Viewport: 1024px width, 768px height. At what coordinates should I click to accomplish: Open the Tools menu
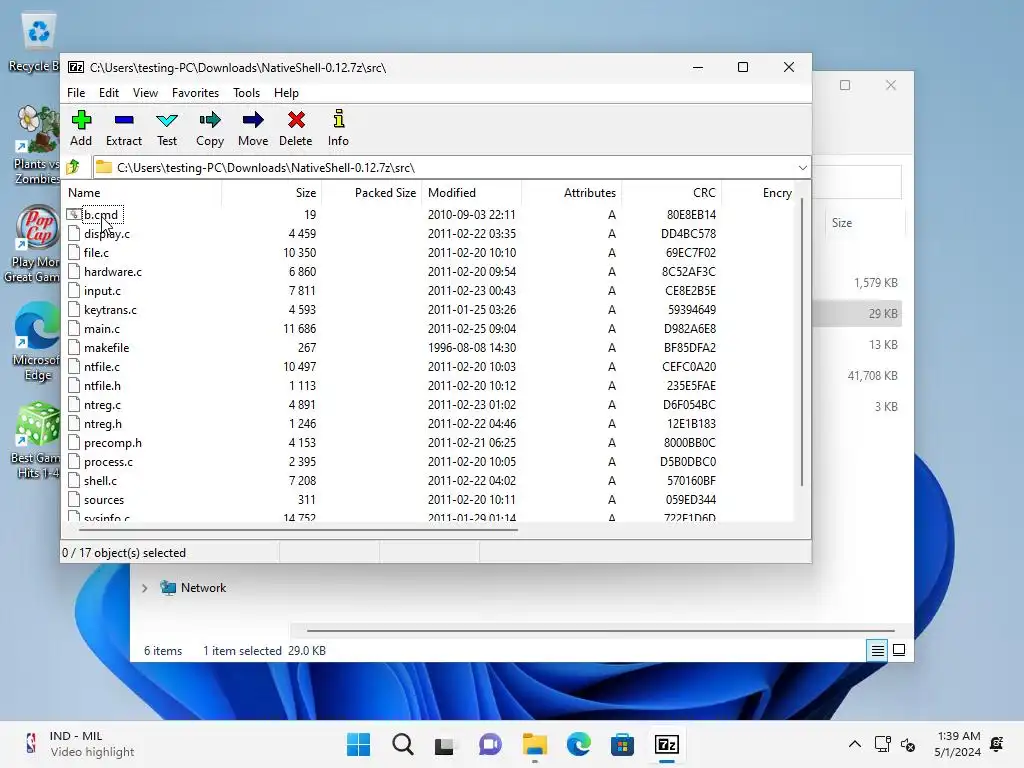tap(246, 93)
